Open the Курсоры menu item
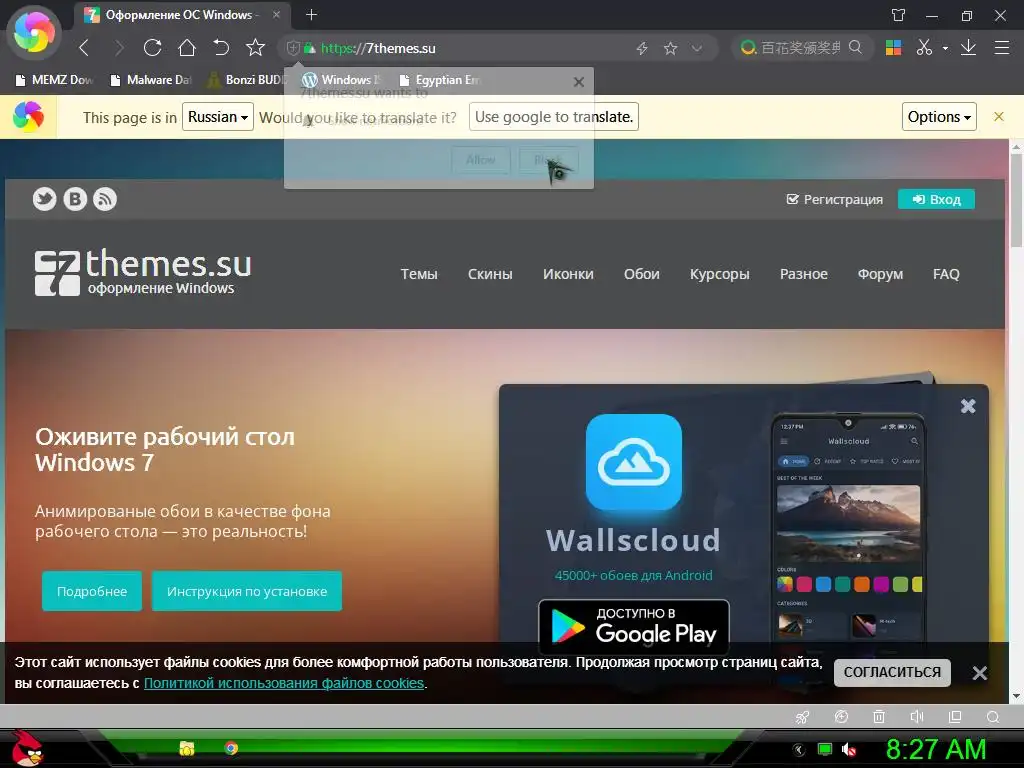The image size is (1024, 768). (x=720, y=274)
